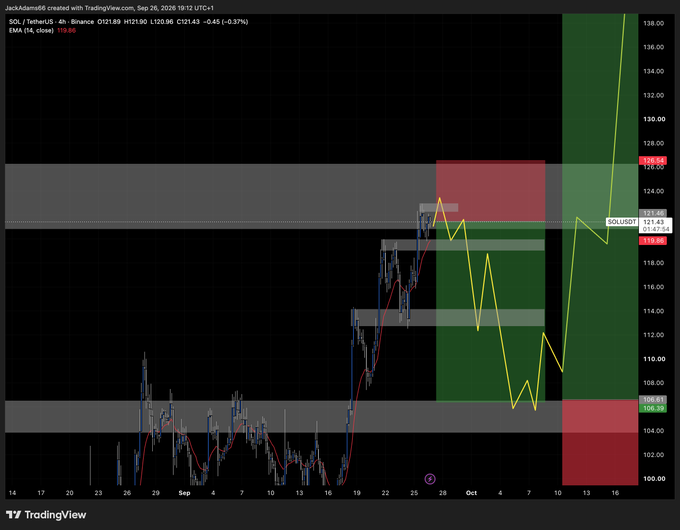Image resolution: width=680 pixels, height=530 pixels.
Task: Click the purple lightning event icon
Action: point(430,479)
